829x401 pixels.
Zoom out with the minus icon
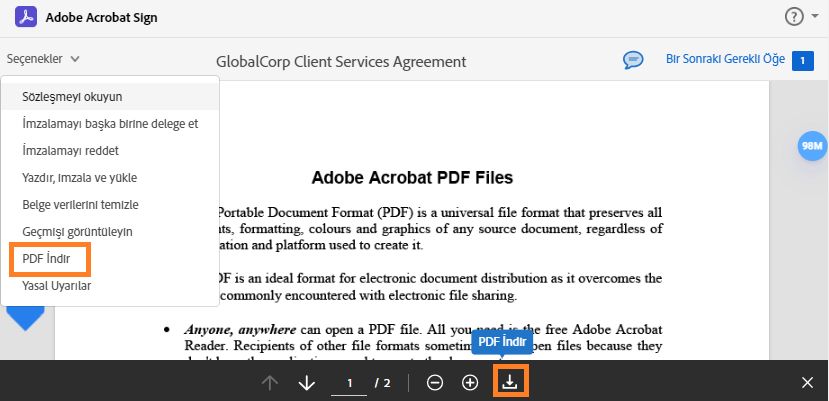(x=435, y=383)
